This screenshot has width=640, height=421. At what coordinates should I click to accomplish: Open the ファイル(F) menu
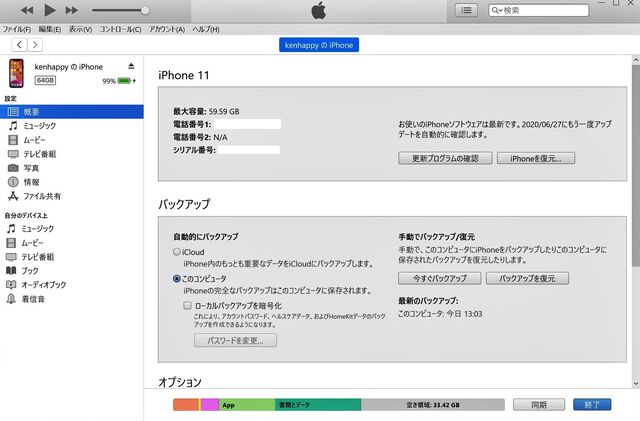click(x=17, y=29)
